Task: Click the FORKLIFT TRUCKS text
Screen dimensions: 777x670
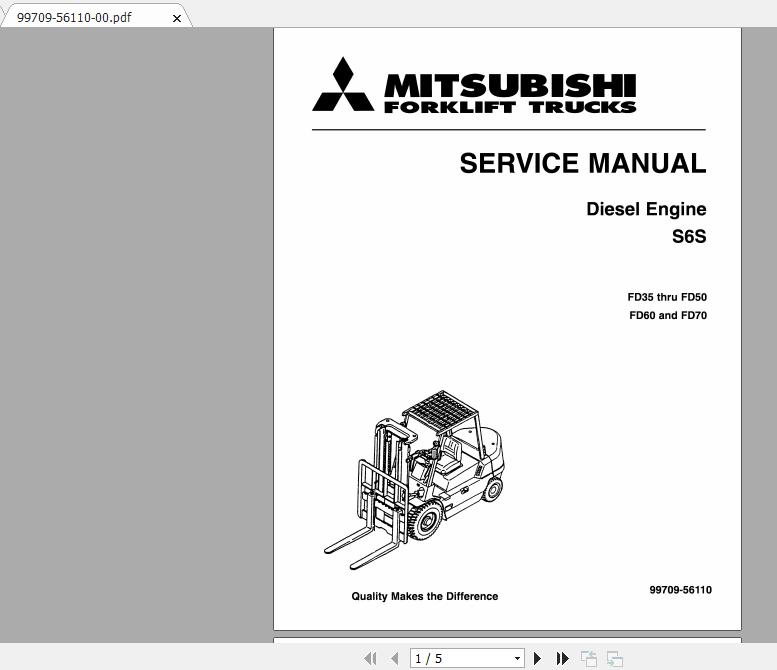Action: [510, 107]
